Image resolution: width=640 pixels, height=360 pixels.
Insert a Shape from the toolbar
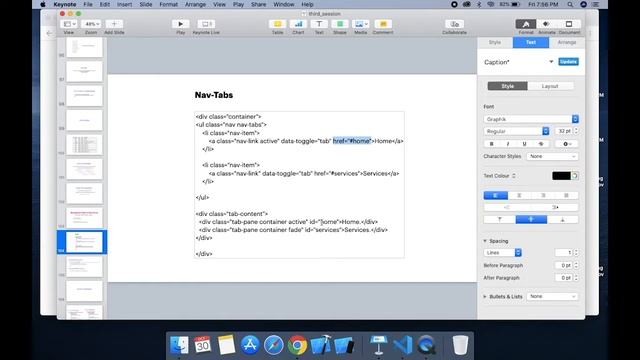point(340,24)
